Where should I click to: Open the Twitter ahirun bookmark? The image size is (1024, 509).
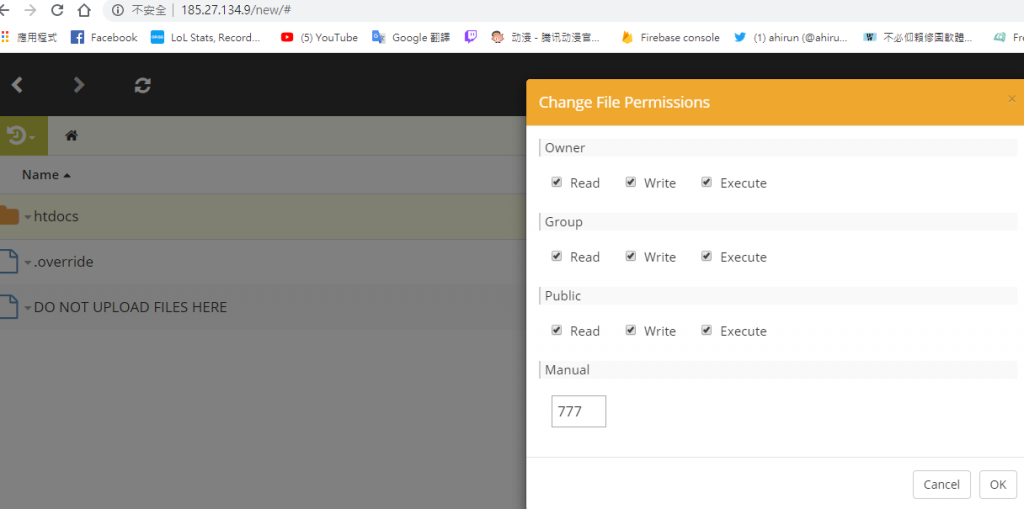click(x=790, y=37)
